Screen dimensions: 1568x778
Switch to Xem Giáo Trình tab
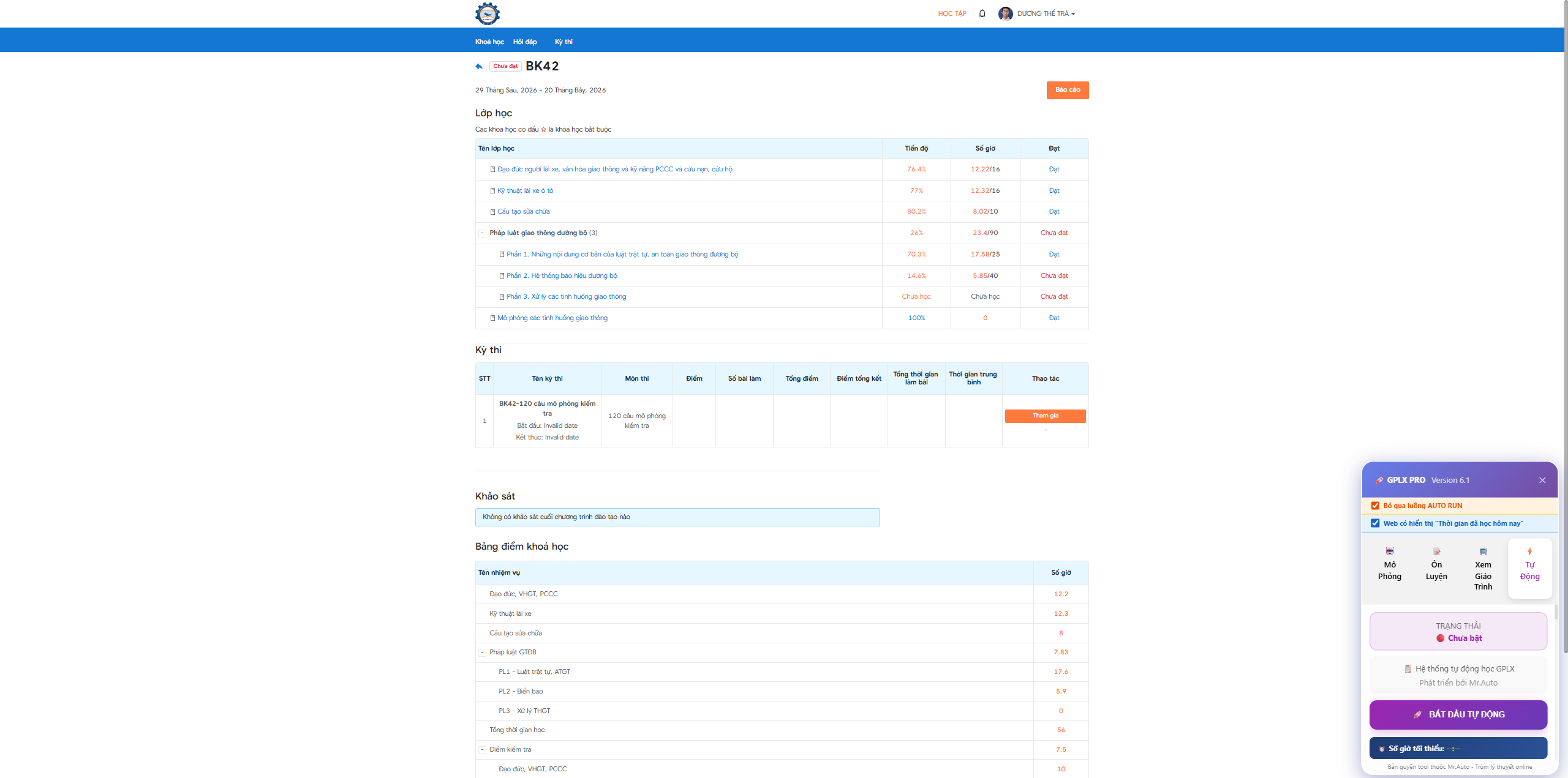(x=1483, y=568)
